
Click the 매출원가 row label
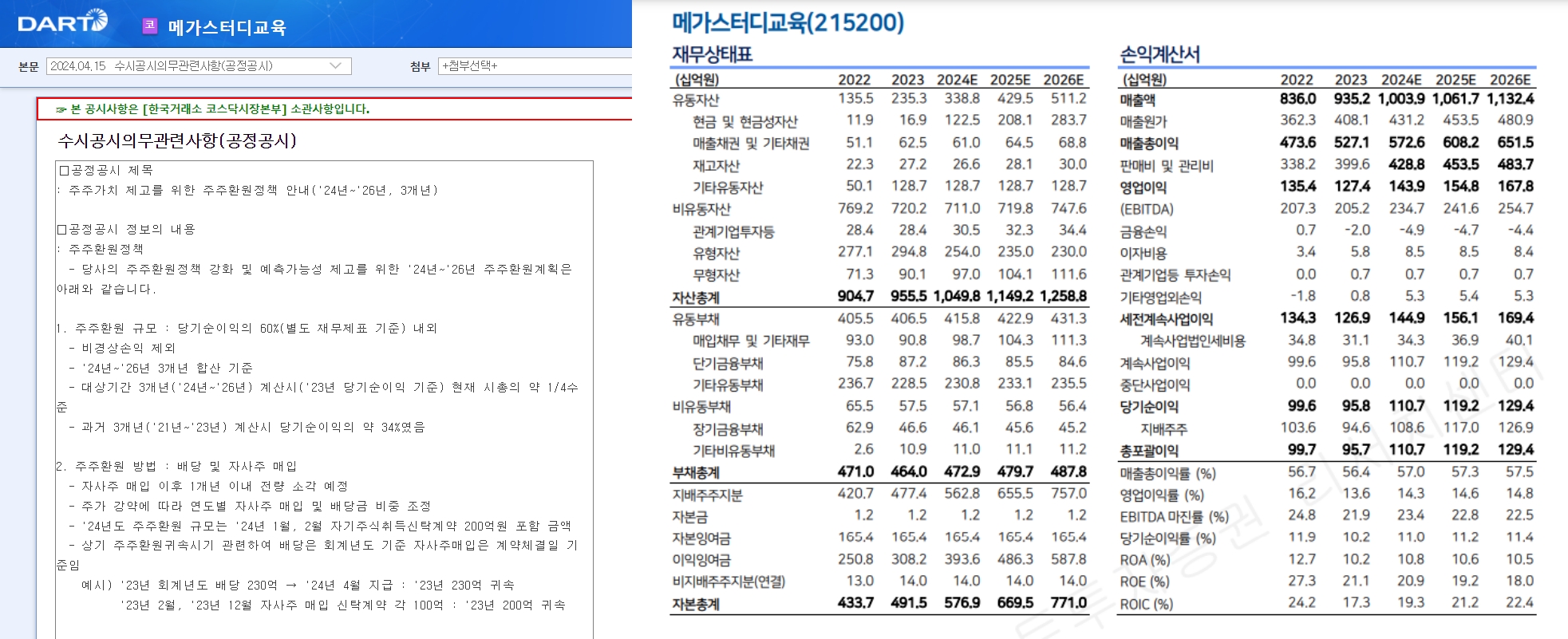[x=1143, y=121]
